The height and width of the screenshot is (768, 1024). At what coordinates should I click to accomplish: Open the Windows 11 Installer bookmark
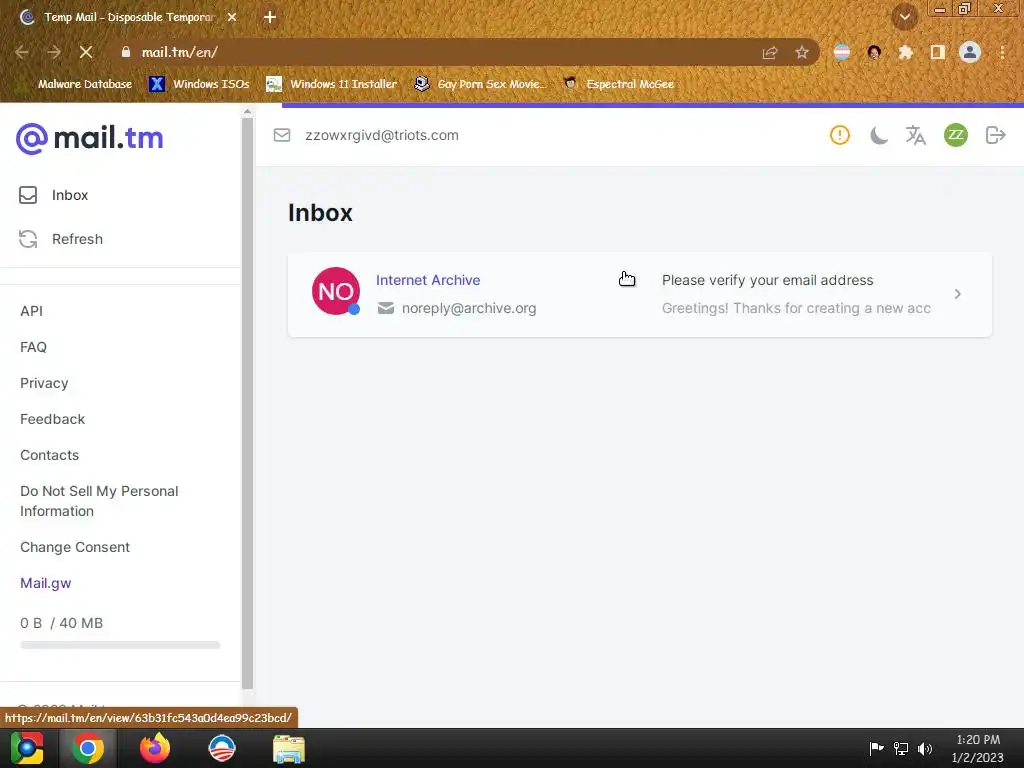point(332,84)
